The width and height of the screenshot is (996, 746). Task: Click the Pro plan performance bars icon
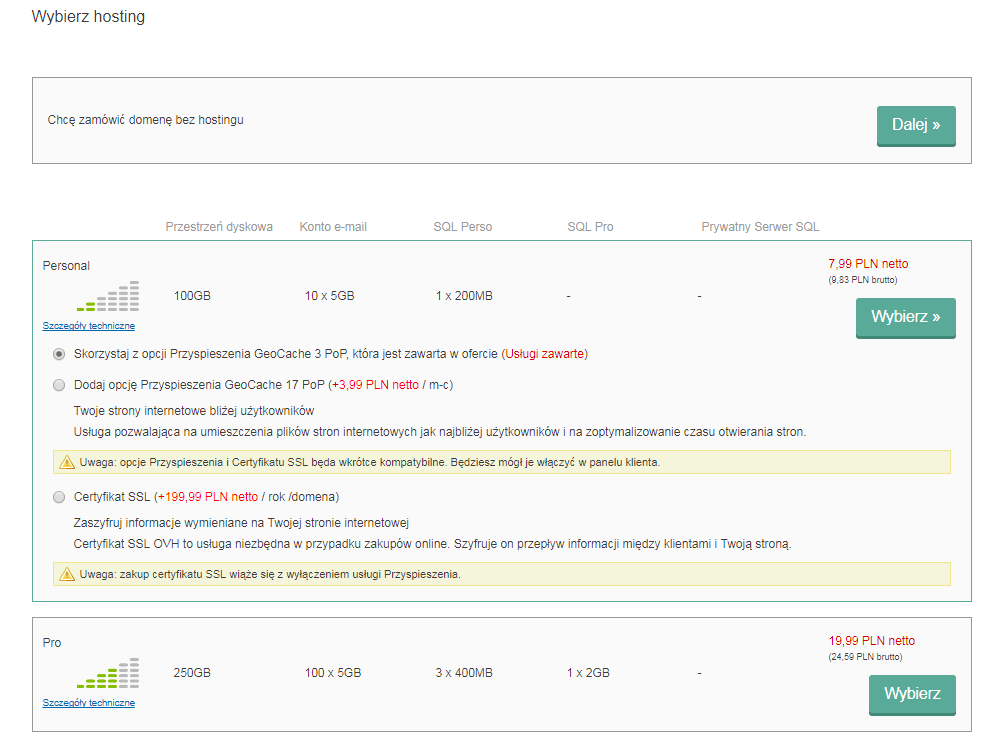click(108, 673)
